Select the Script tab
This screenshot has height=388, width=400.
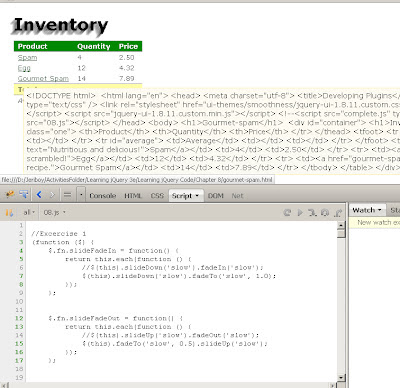182,196
